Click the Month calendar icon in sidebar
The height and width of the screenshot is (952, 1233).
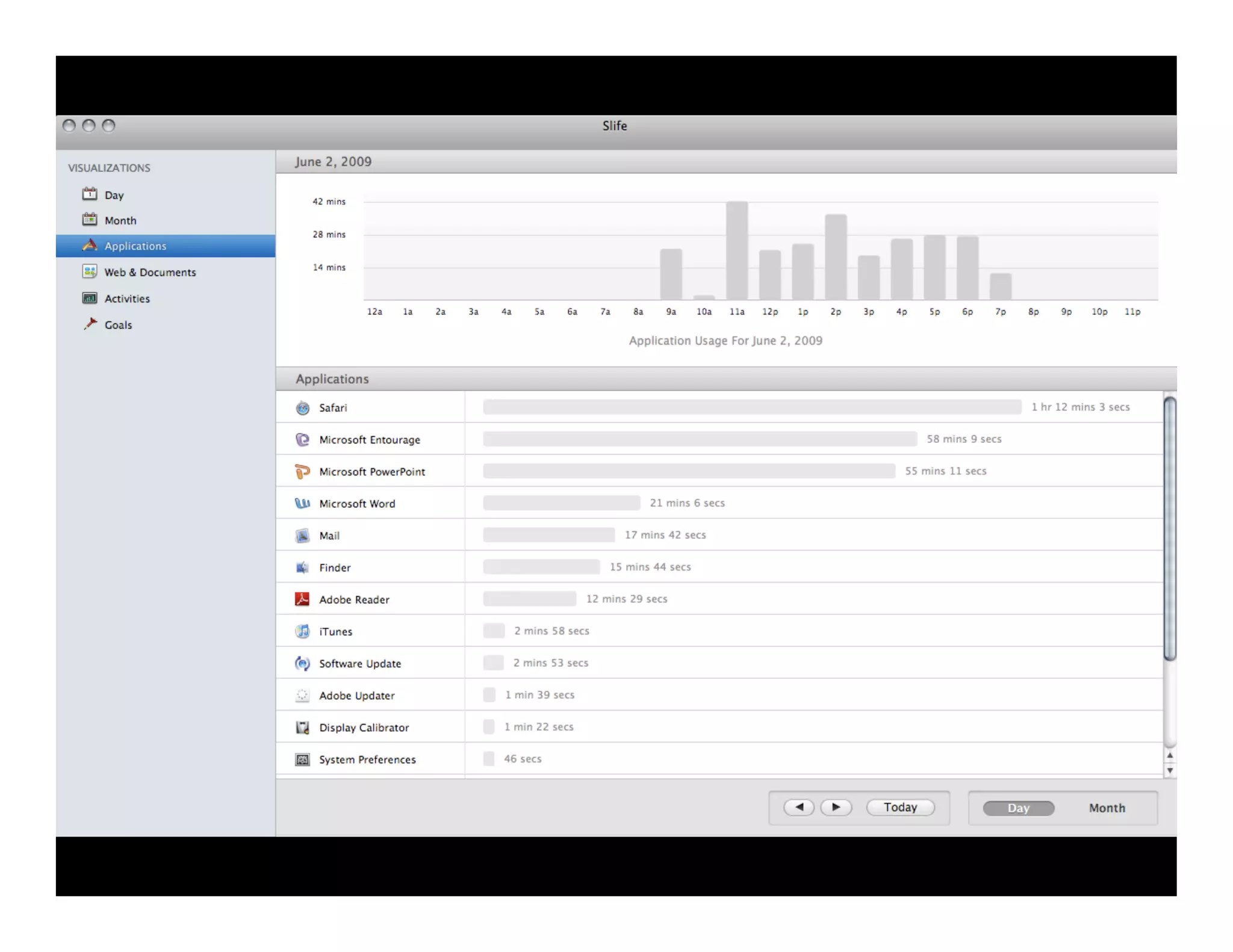tap(90, 220)
